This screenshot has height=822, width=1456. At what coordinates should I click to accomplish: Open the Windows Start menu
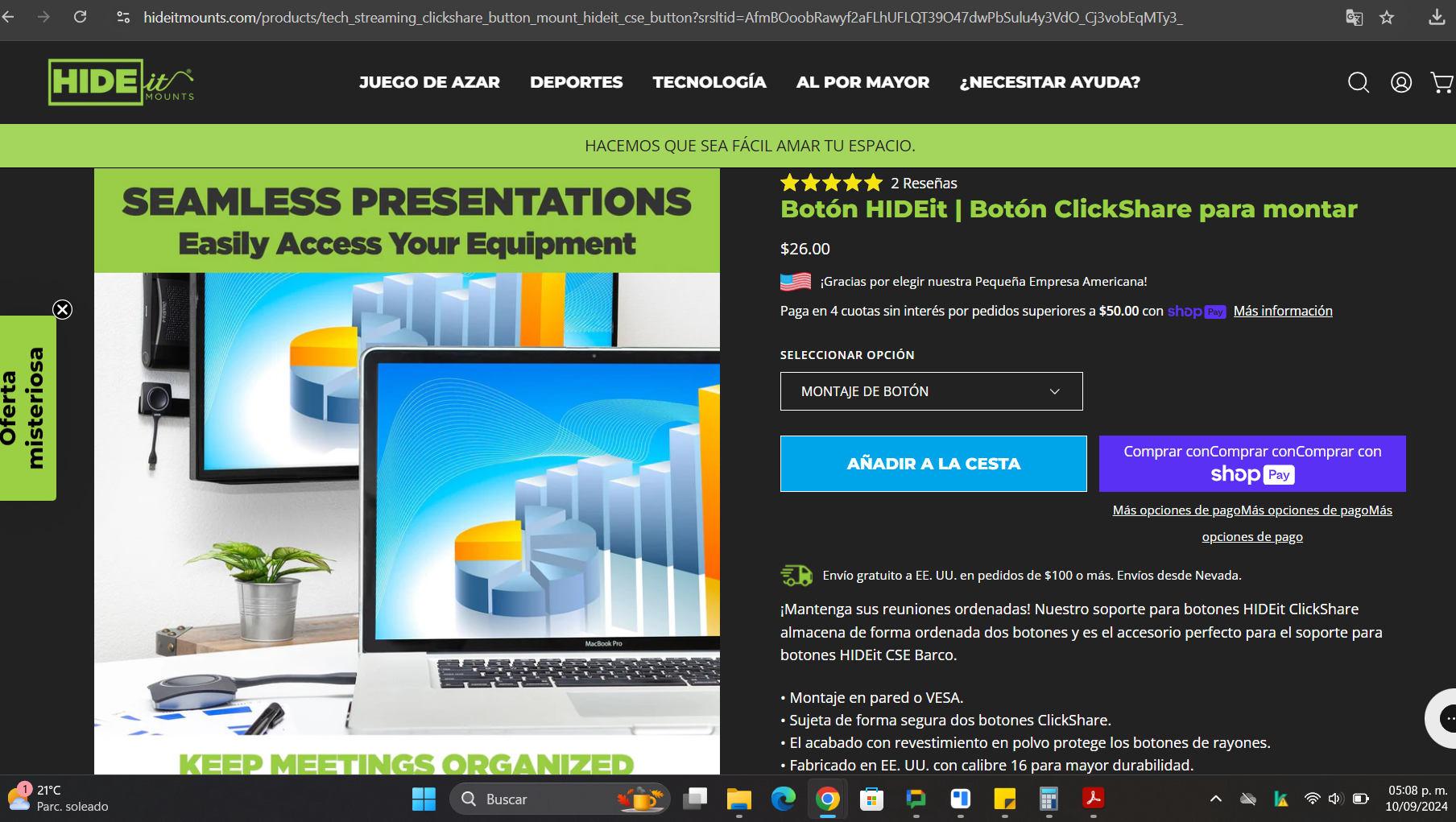[424, 799]
